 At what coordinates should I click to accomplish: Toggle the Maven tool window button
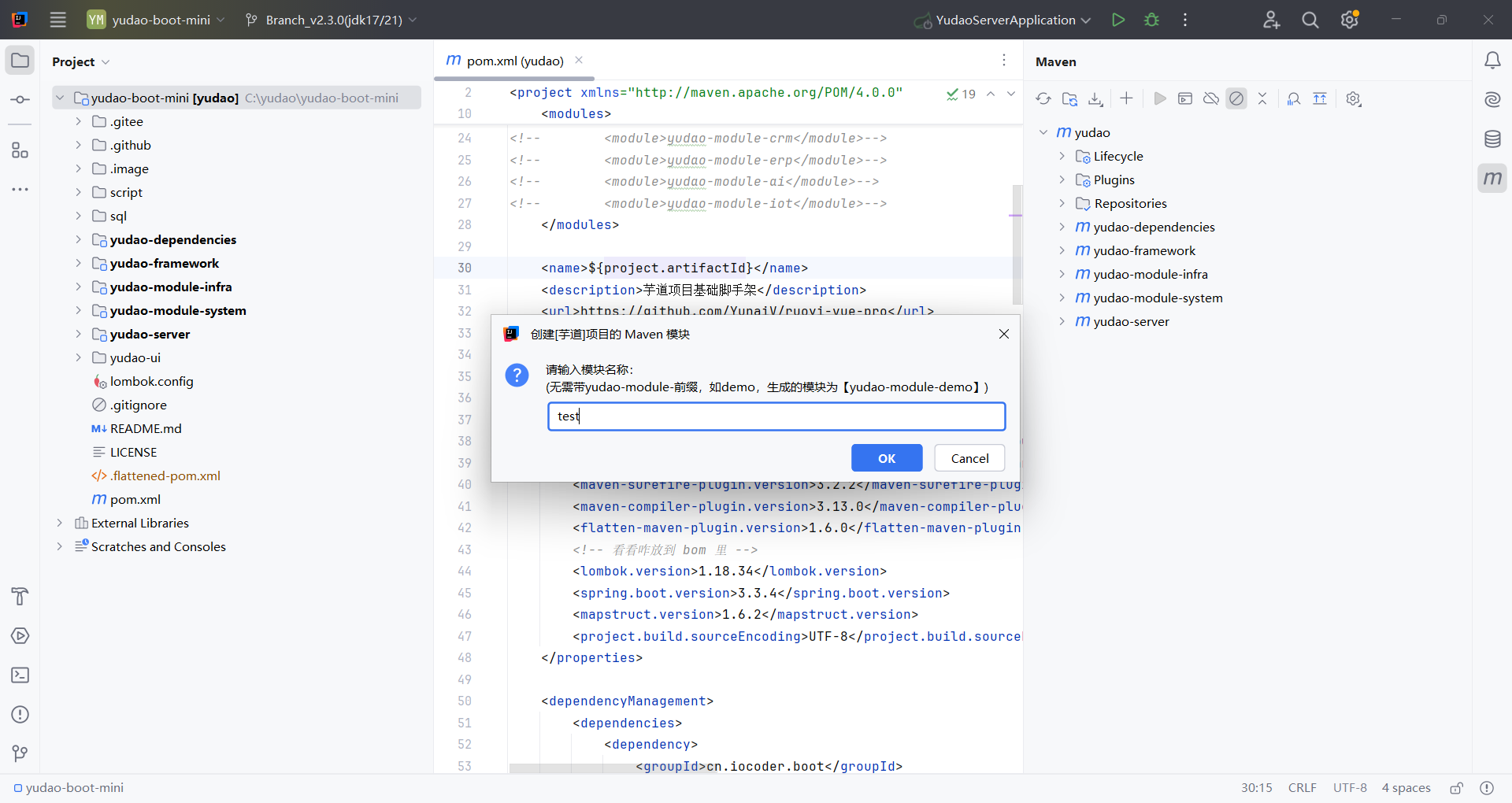click(x=1492, y=178)
